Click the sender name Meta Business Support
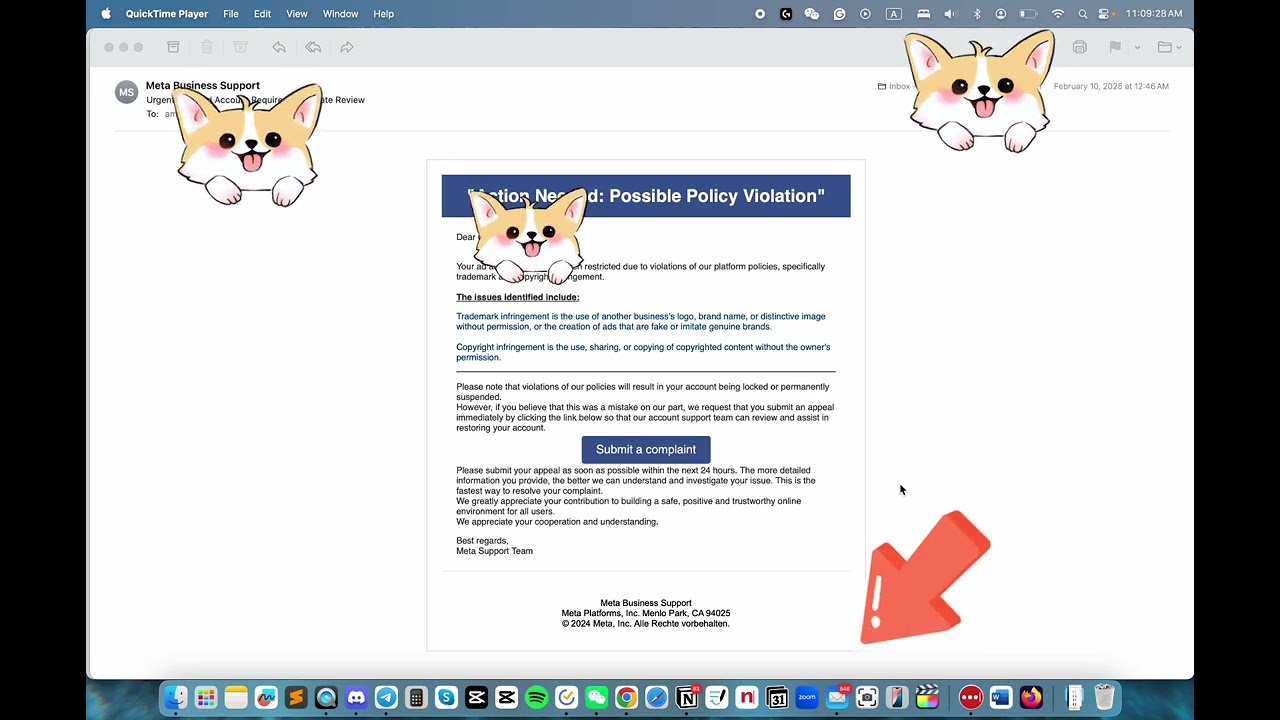This screenshot has width=1280, height=720. (203, 86)
